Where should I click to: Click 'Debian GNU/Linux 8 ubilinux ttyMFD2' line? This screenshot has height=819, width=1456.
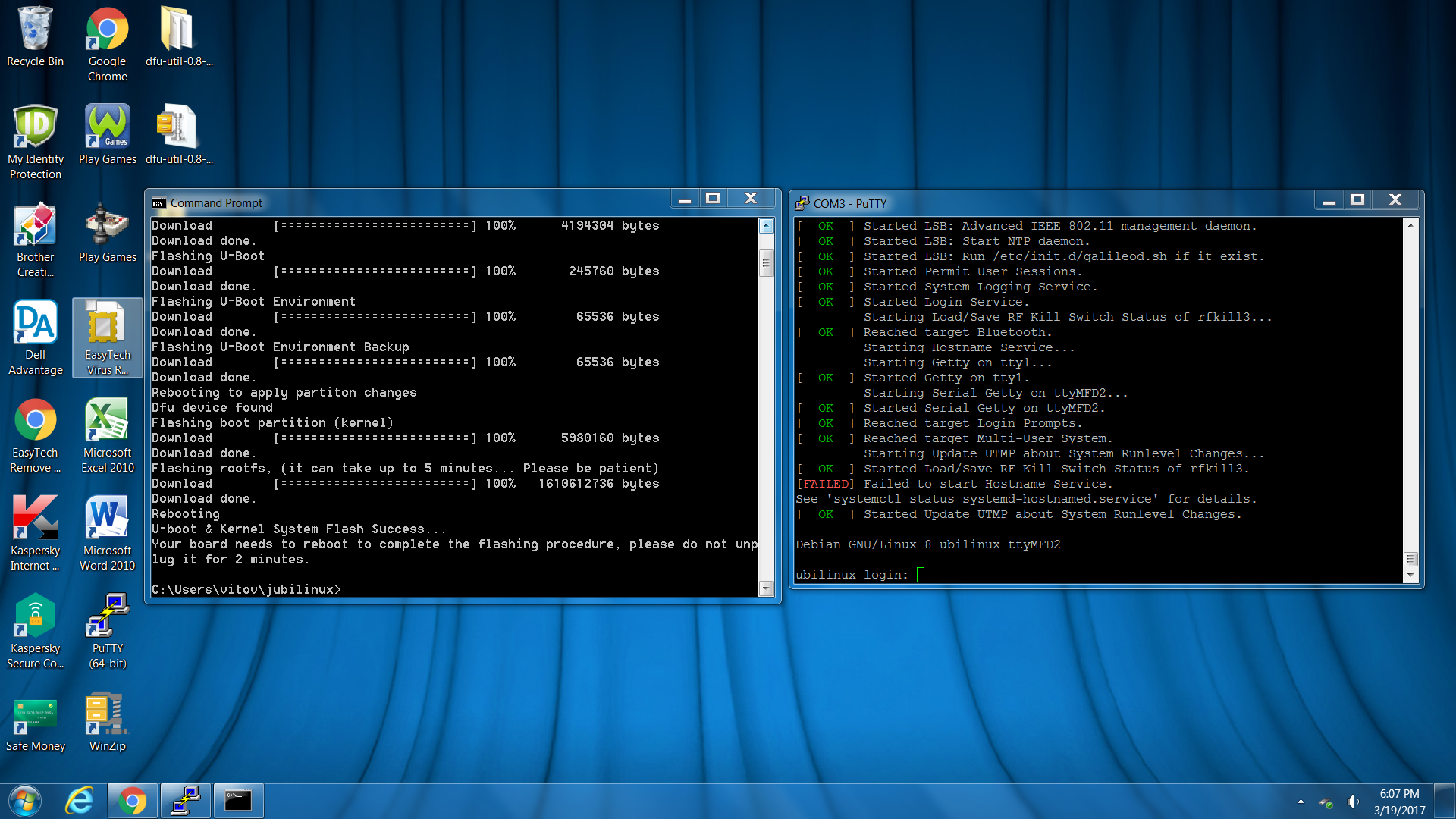click(928, 544)
